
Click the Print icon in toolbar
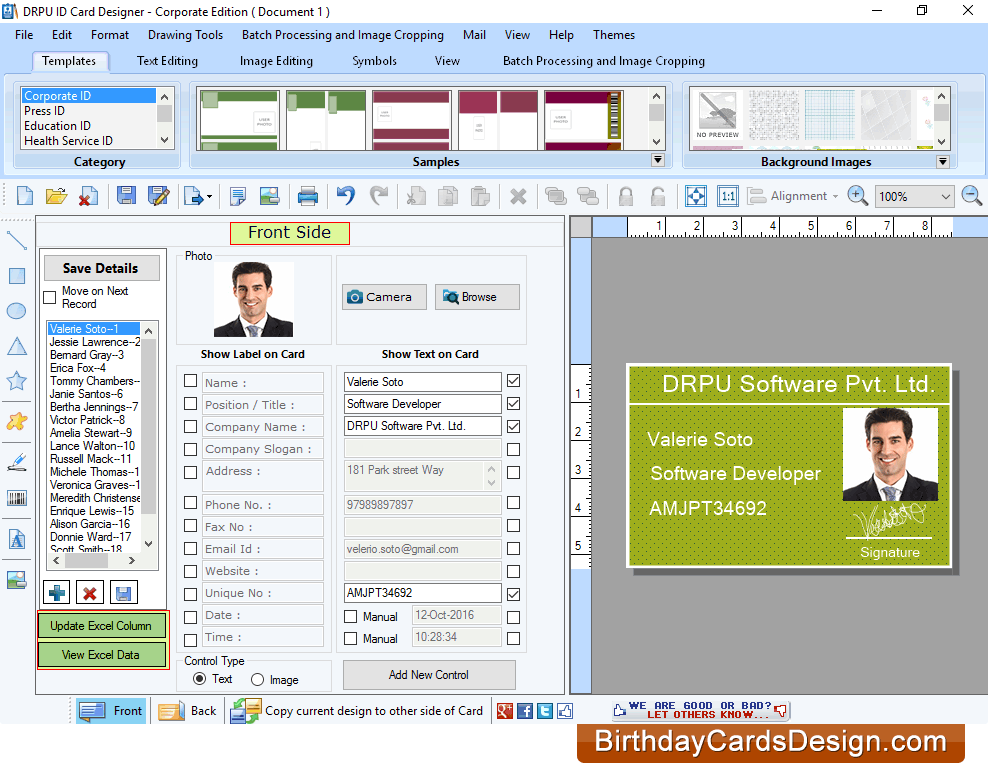click(x=307, y=196)
